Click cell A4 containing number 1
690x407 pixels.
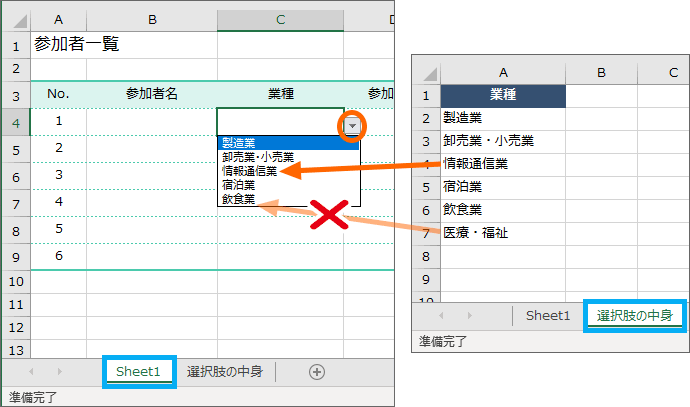click(x=59, y=122)
